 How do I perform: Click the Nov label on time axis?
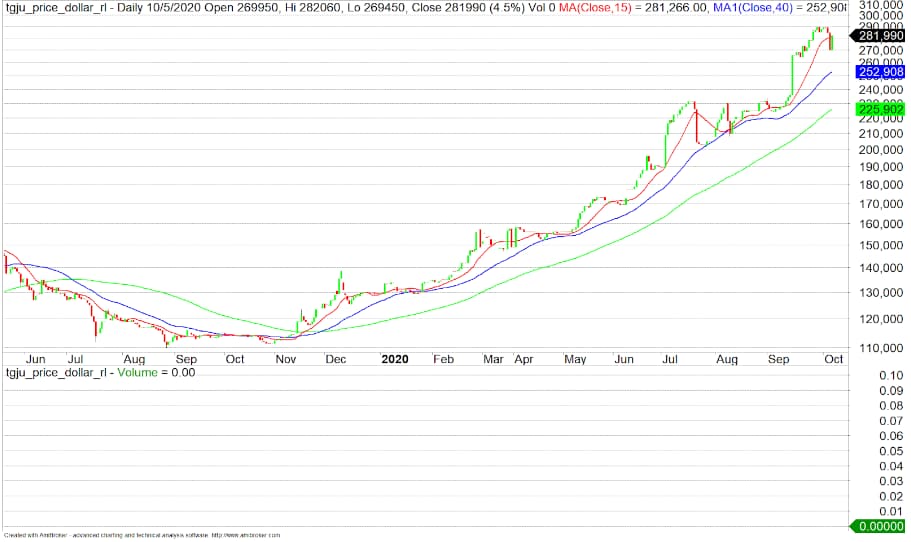(x=285, y=359)
